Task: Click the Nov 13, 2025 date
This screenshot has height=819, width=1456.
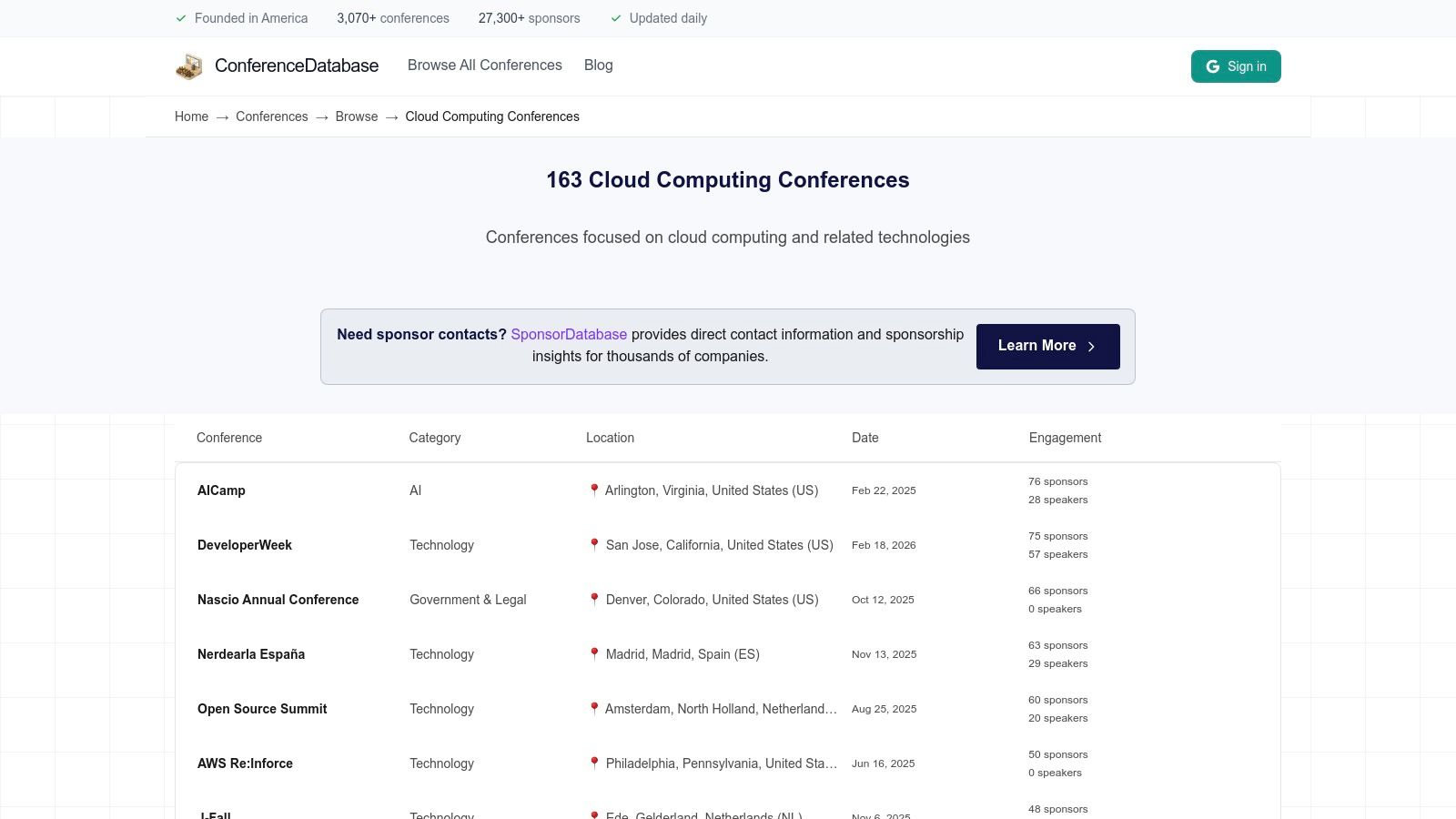Action: point(885,654)
